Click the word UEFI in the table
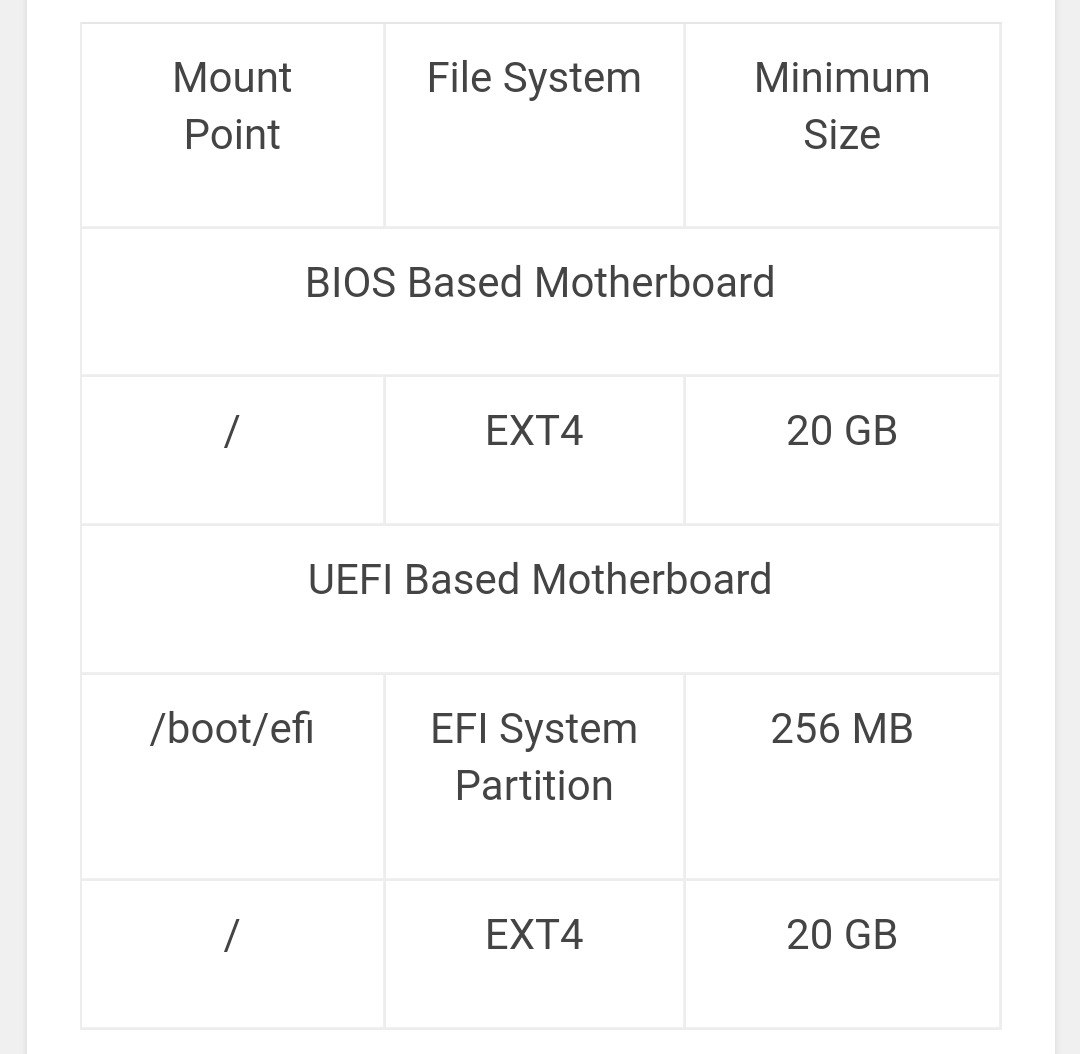 (x=351, y=580)
